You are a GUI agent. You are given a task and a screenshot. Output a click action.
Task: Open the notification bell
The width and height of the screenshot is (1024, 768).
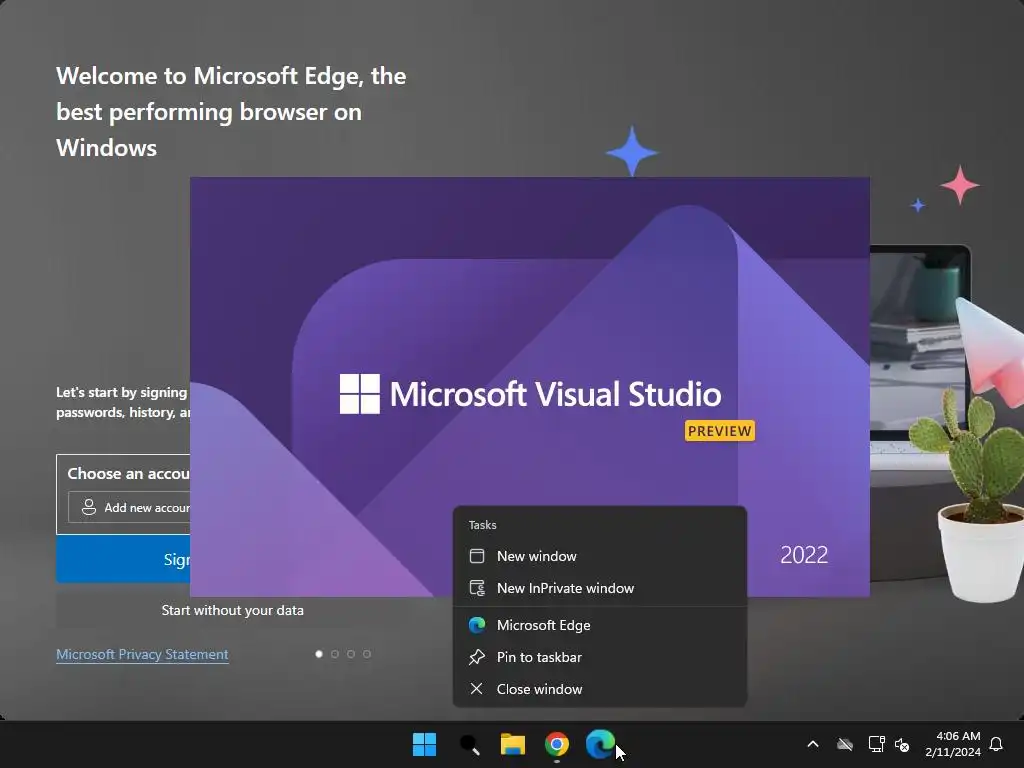click(996, 744)
